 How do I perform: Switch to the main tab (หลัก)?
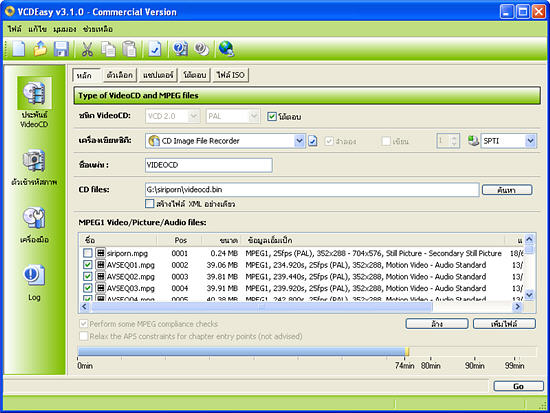[86, 75]
